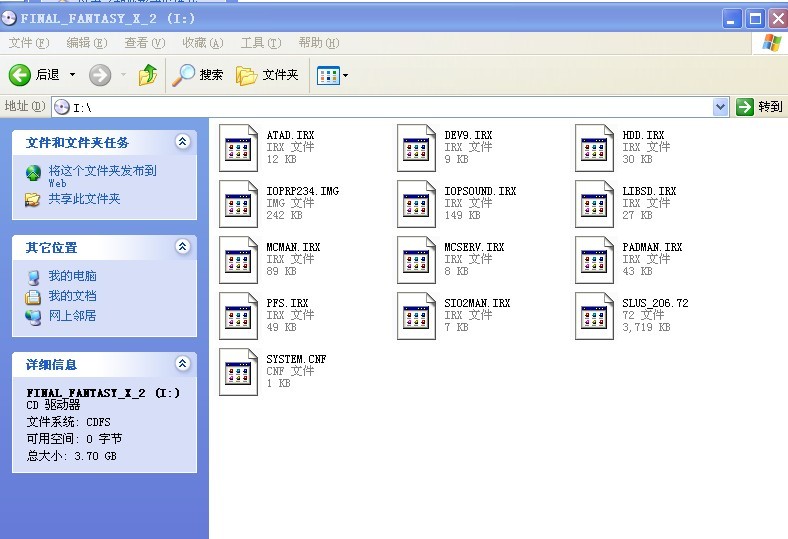788x539 pixels.
Task: Select the PADMAN.IRX file icon
Action: 595,260
